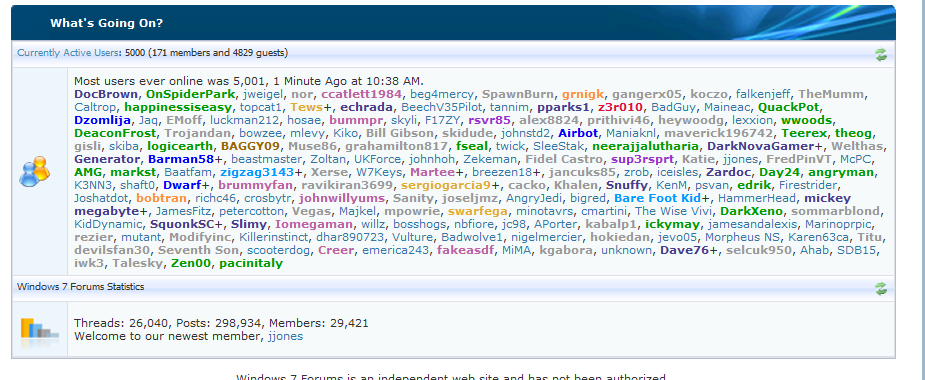Open newest member jjones profile link
The height and width of the screenshot is (380, 925).
pyautogui.click(x=285, y=337)
